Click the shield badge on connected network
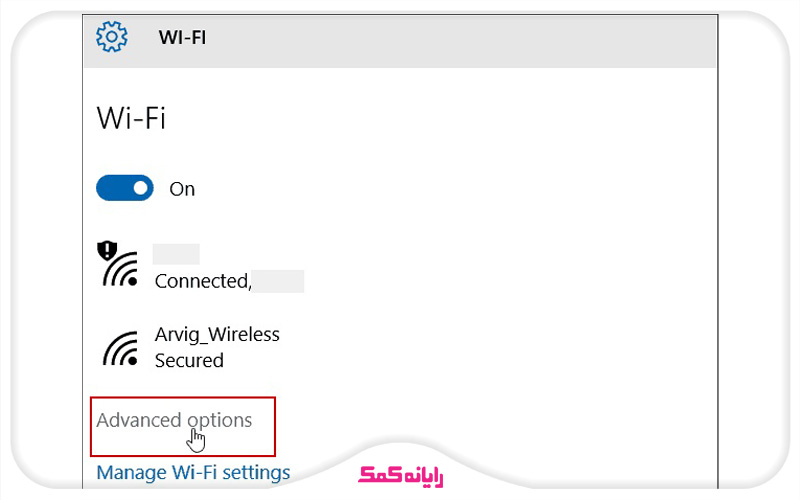This screenshot has height=500, width=800. click(108, 251)
